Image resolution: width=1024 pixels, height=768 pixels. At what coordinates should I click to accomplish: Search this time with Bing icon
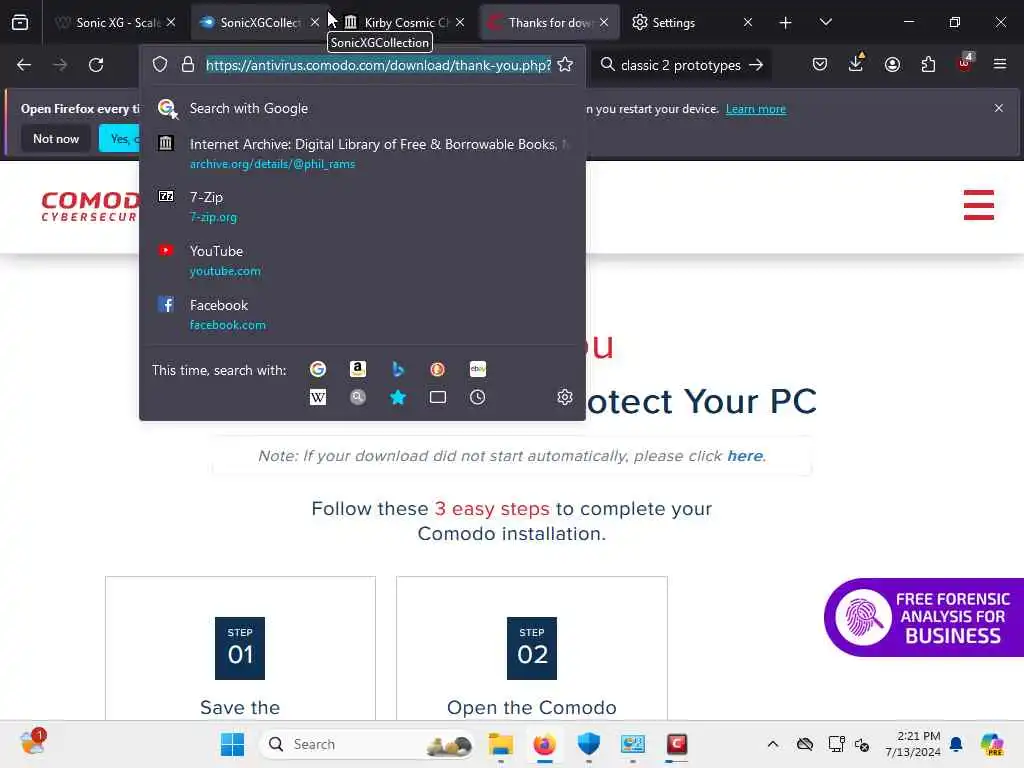(x=398, y=370)
